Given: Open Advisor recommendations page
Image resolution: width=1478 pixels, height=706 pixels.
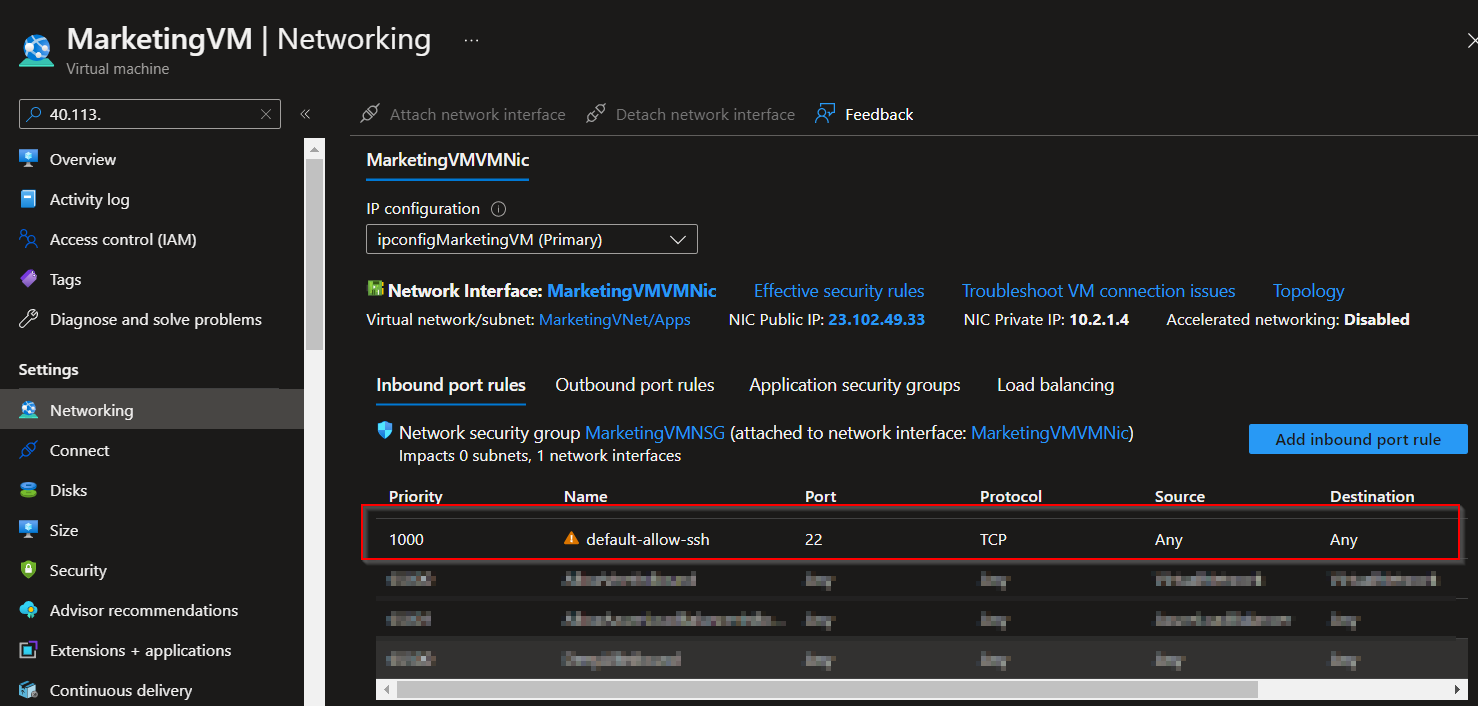Looking at the screenshot, I should pyautogui.click(x=144, y=610).
